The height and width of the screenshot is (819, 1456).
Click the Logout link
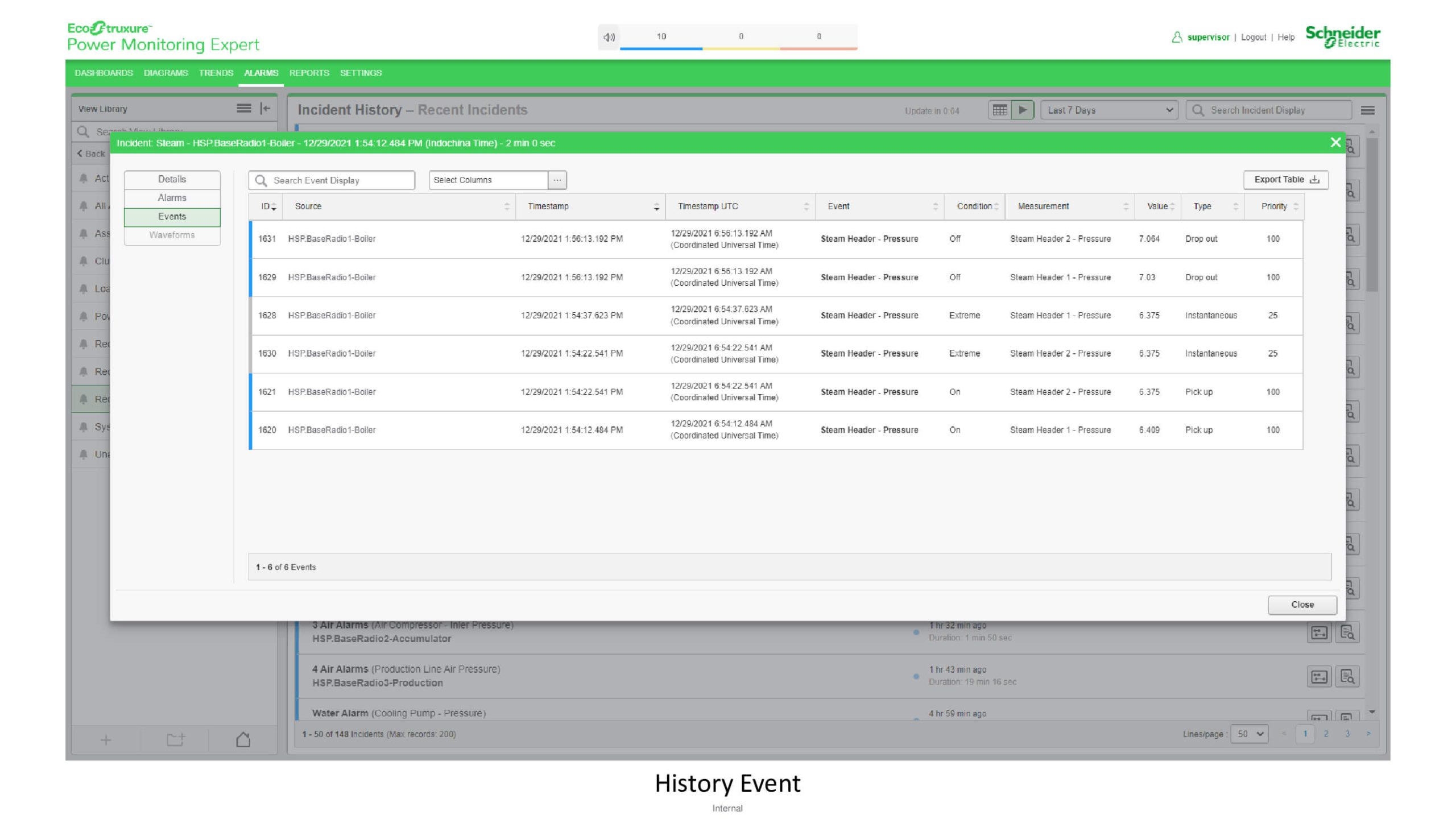point(1253,38)
